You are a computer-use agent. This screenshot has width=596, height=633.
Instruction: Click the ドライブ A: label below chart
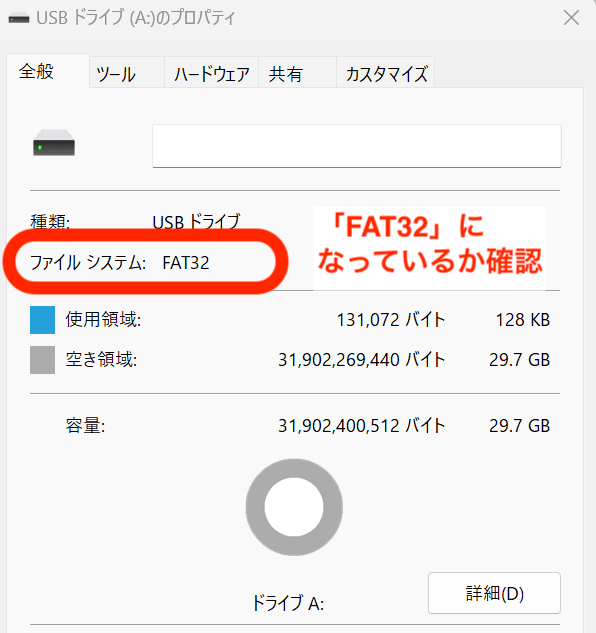tap(288, 603)
